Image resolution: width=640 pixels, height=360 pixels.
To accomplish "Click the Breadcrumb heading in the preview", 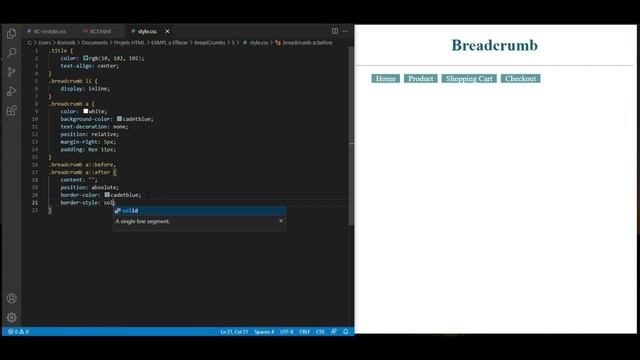I will [494, 45].
